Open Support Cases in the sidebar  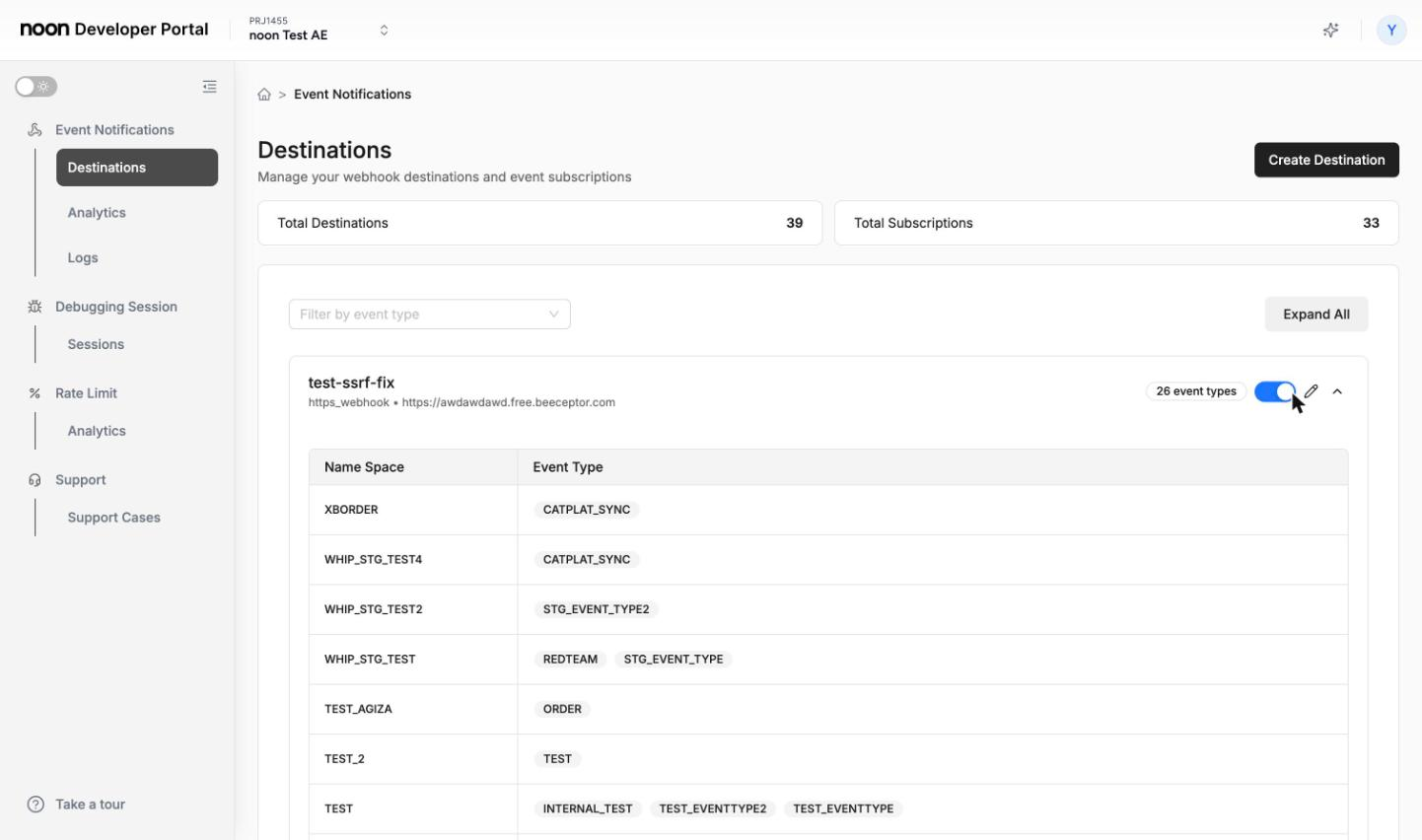[113, 518]
